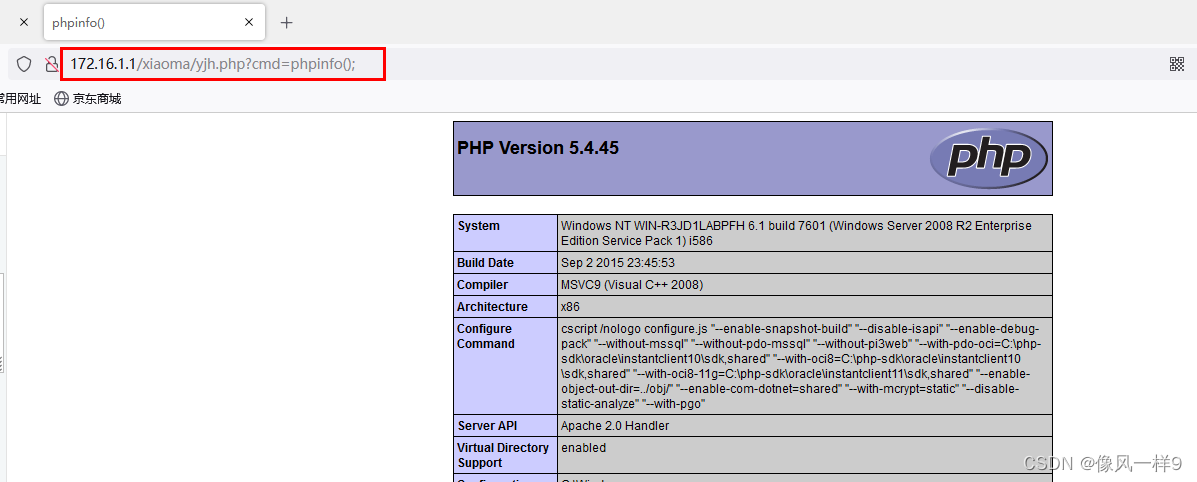Click the QR code icon in address bar

point(1176,64)
